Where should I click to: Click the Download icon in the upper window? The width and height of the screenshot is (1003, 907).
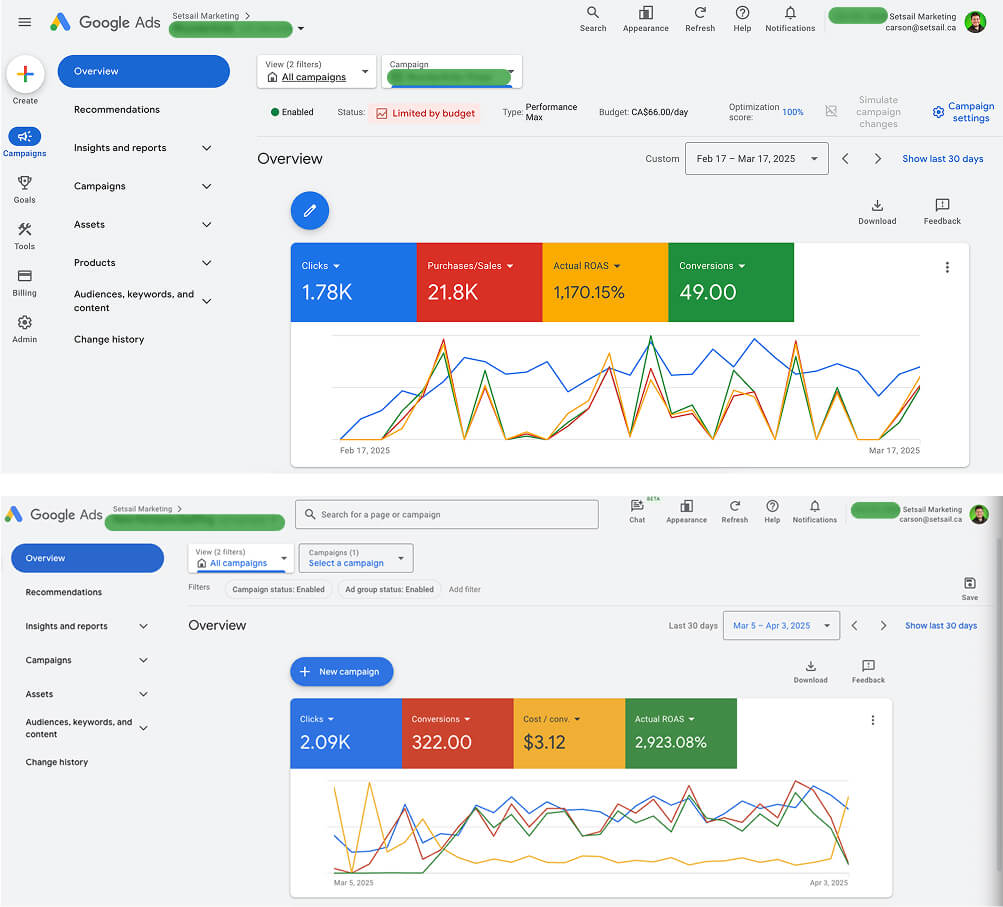click(878, 205)
